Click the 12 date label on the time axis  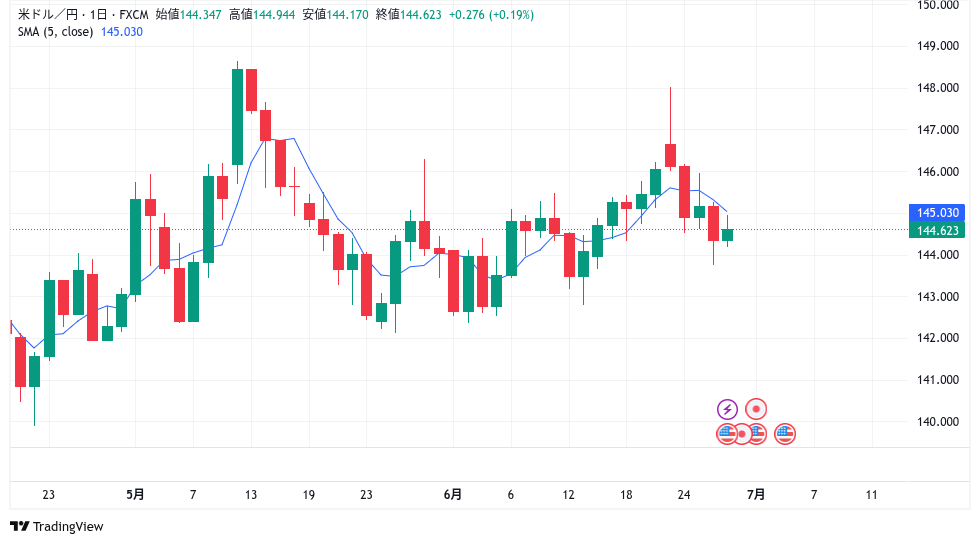point(568,495)
